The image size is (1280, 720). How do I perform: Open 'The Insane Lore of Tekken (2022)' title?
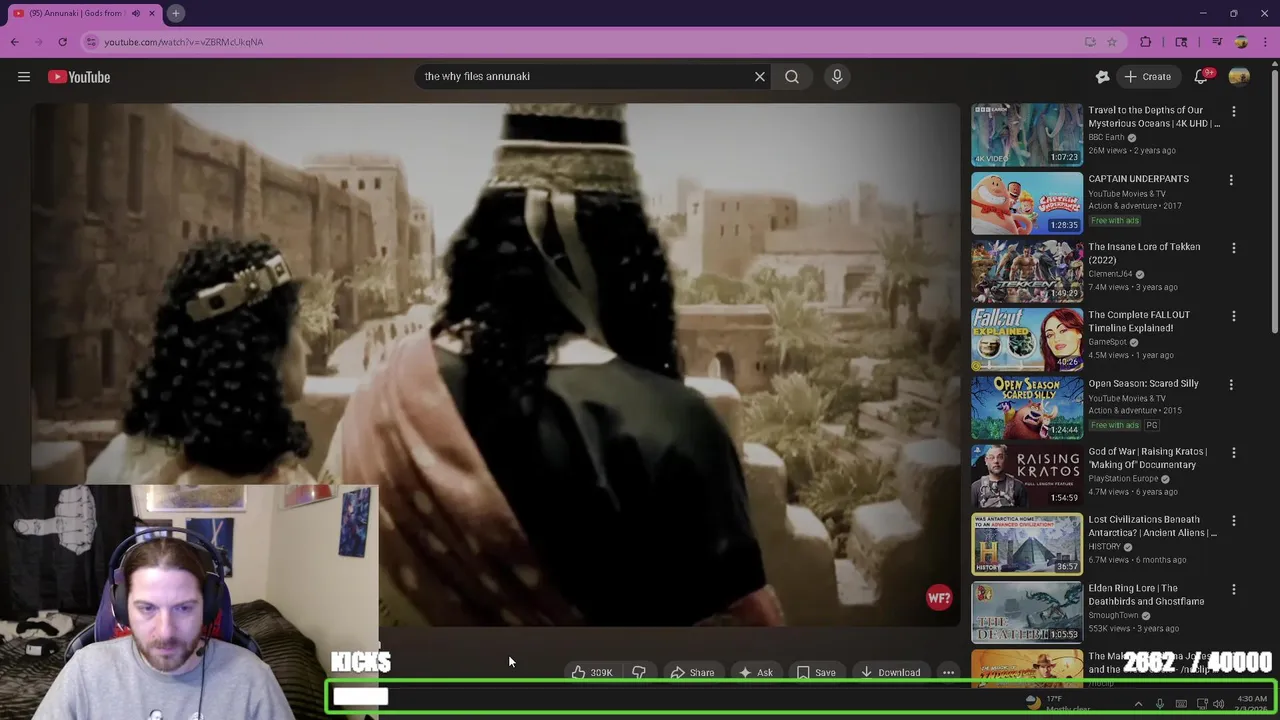pos(1144,253)
